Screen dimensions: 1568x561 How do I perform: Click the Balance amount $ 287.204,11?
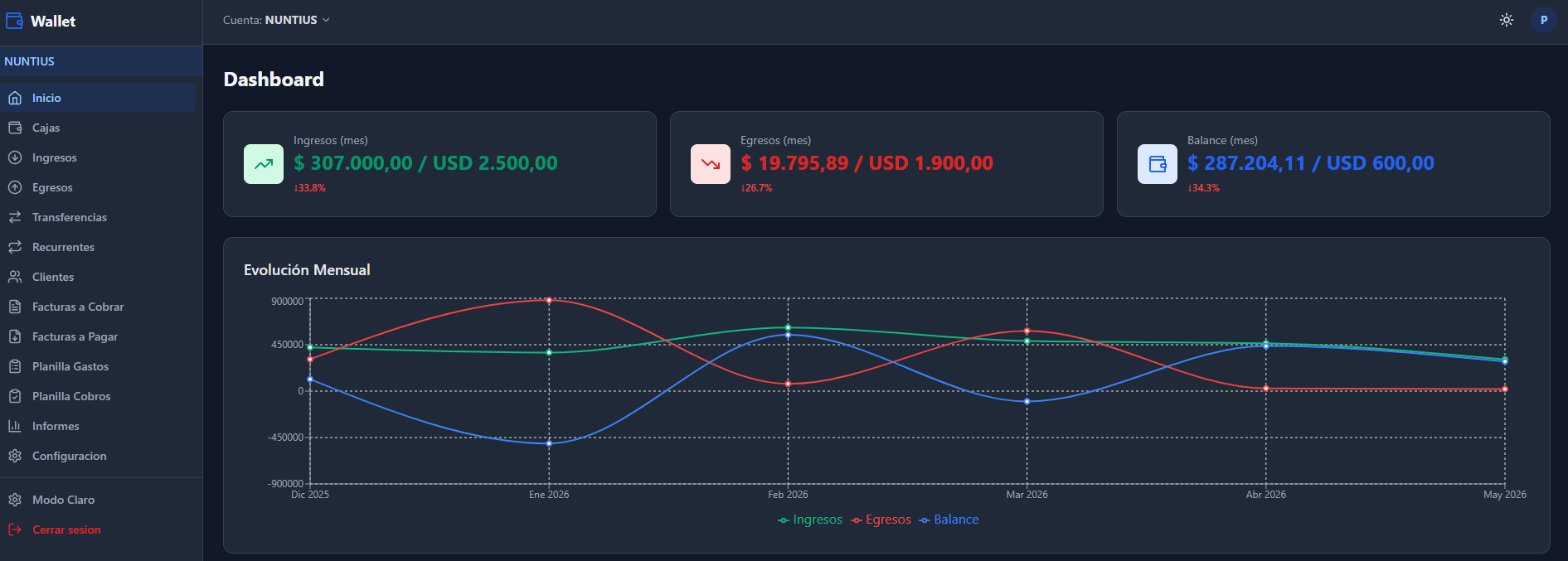coord(1246,163)
